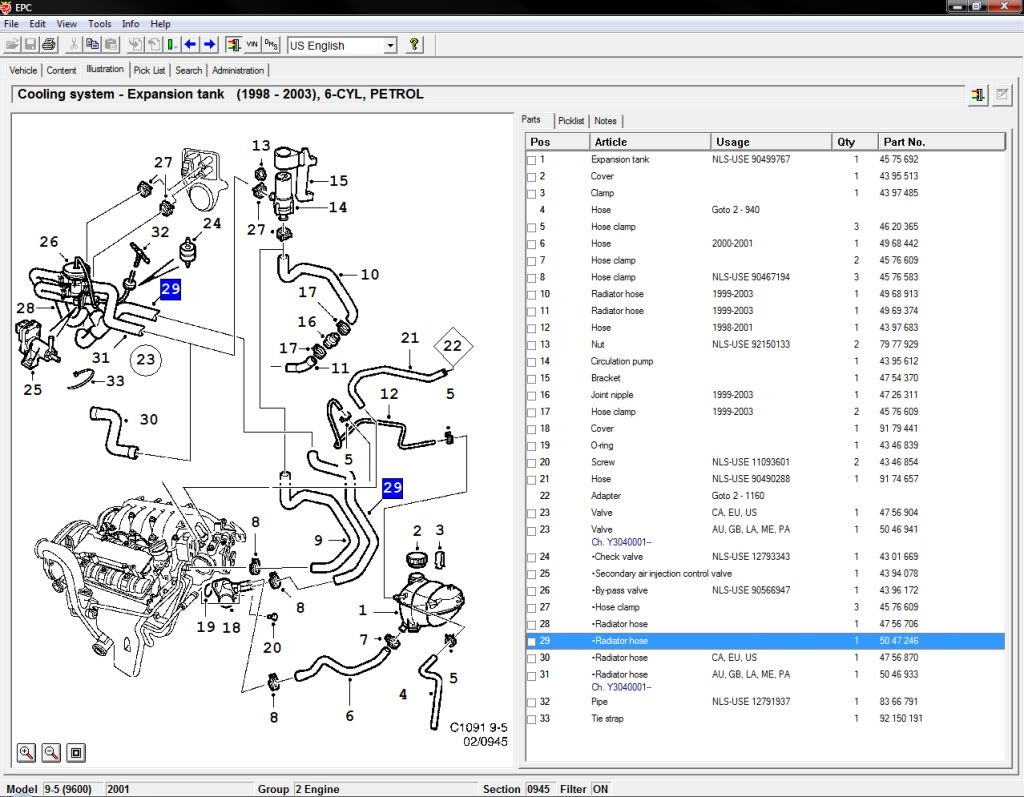Click part number 83 66 791 for the Pipe

coord(899,702)
